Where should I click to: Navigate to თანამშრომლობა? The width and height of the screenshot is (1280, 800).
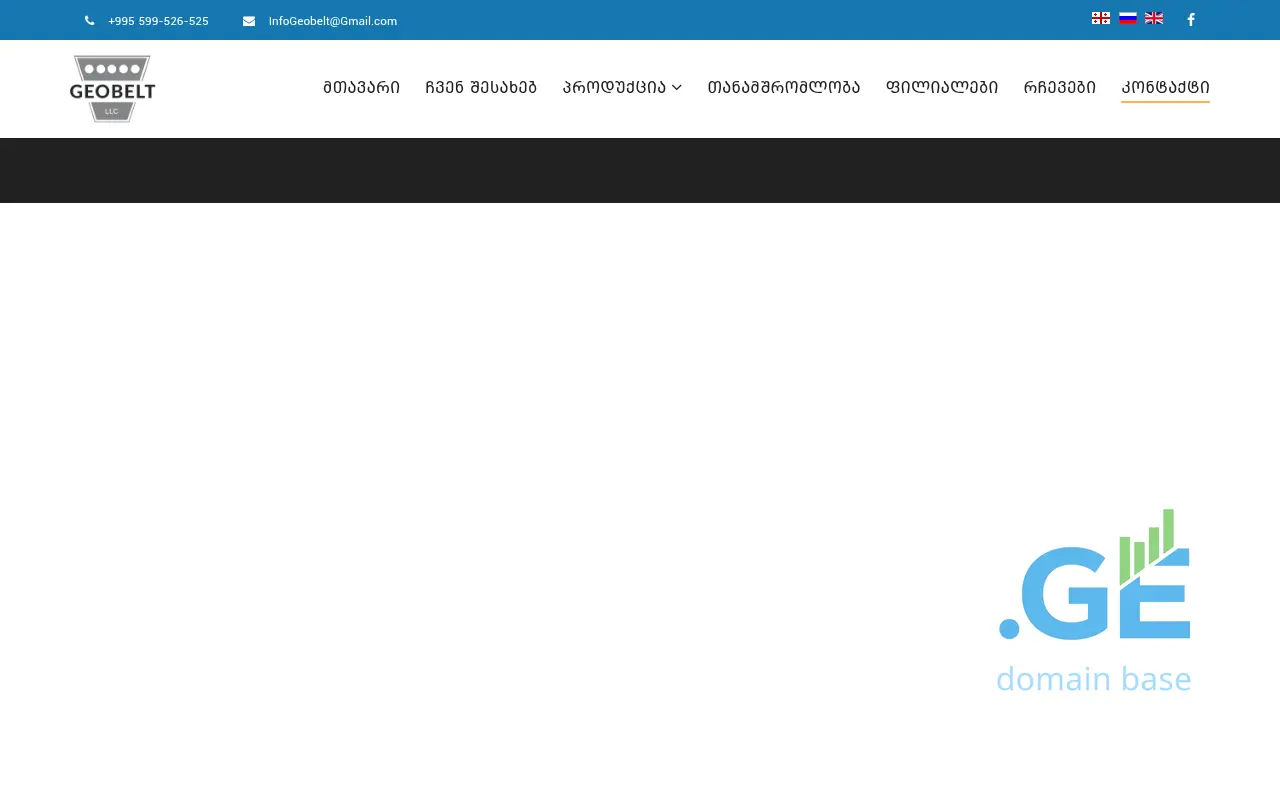coord(783,88)
